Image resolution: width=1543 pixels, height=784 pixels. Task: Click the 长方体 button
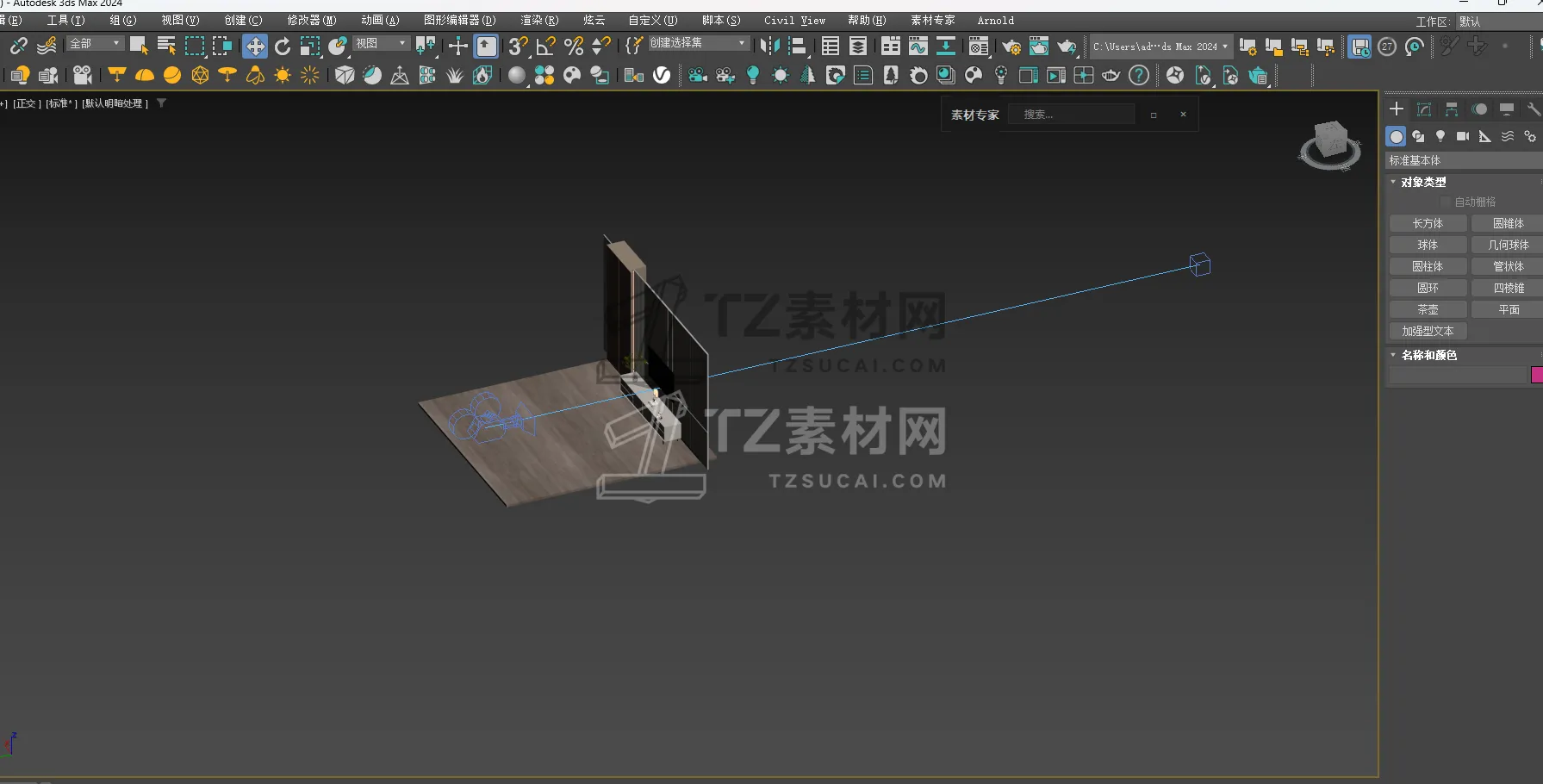click(x=1428, y=223)
